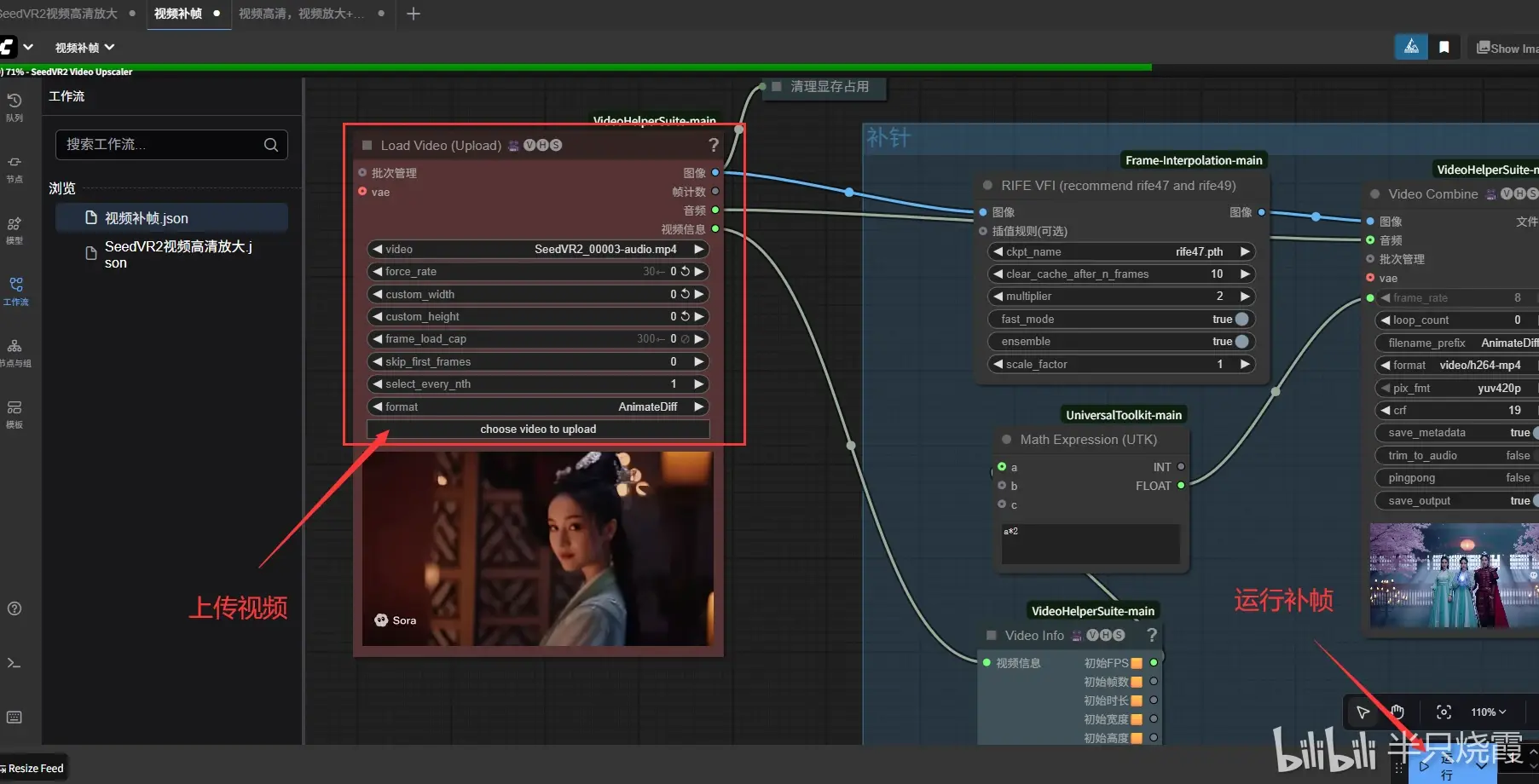Open the 视频补帧 breadcrumb dropdown

(x=84, y=48)
